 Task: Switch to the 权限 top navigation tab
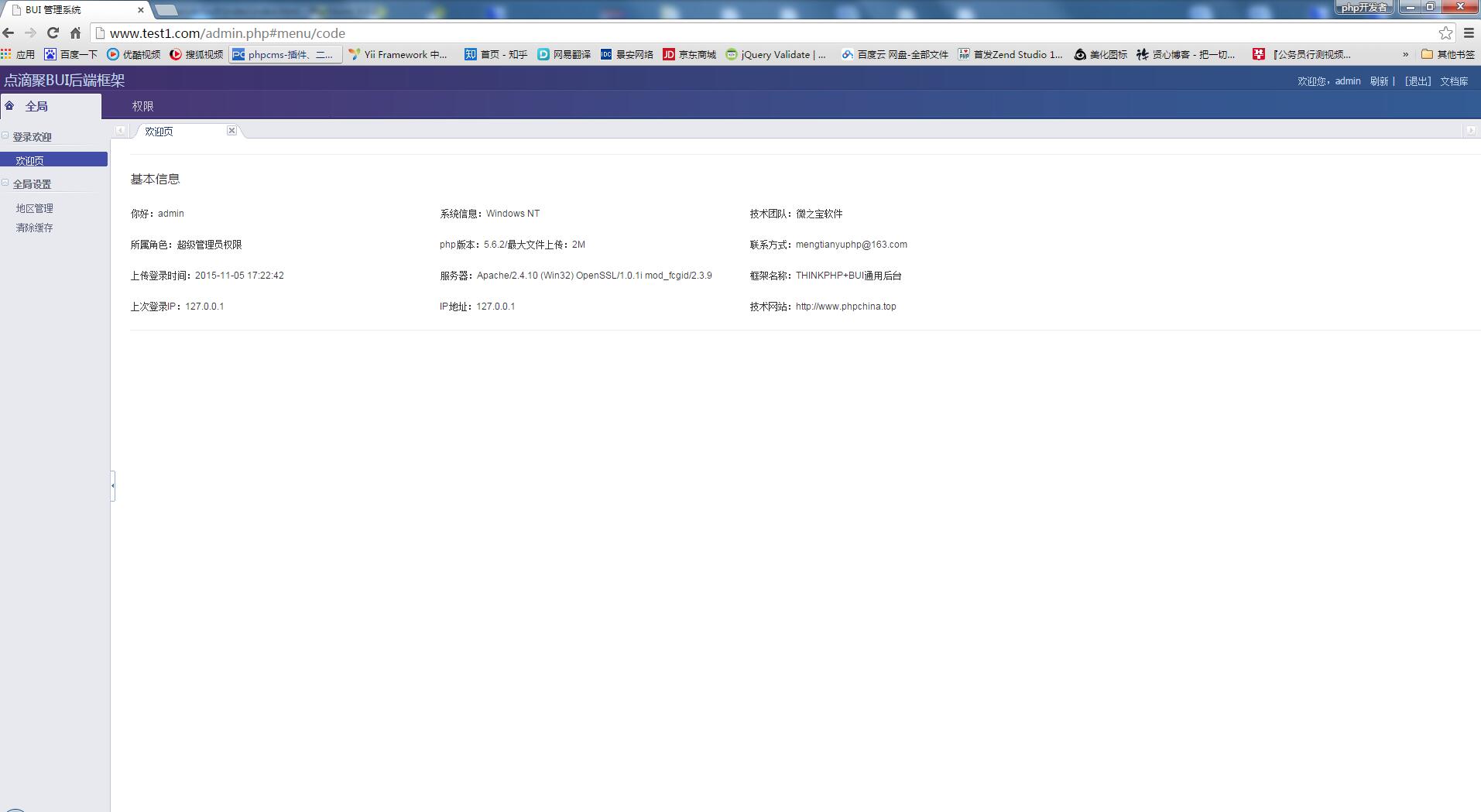click(x=142, y=106)
